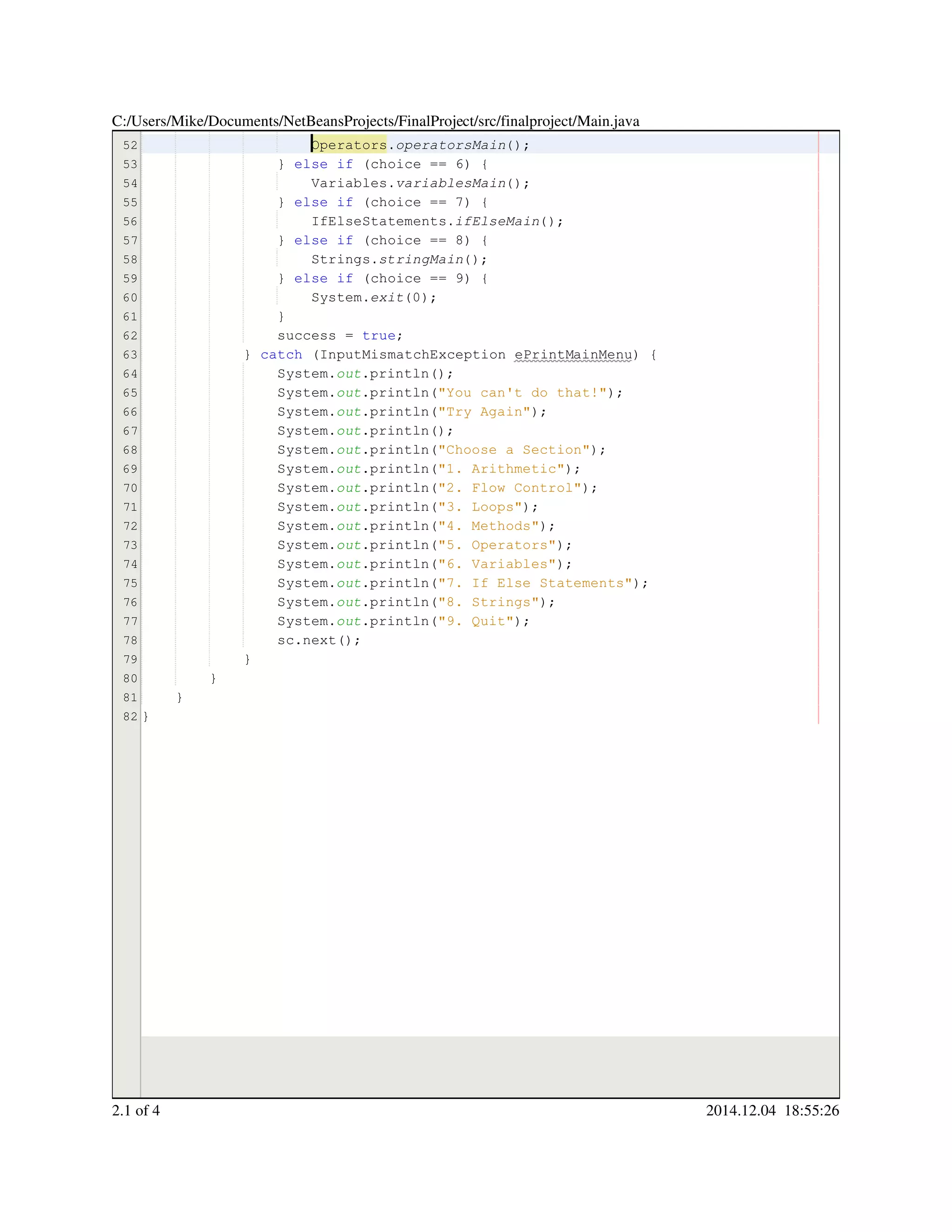Click the "Try Again" string literal
The width and height of the screenshot is (952, 1232).
tap(484, 412)
